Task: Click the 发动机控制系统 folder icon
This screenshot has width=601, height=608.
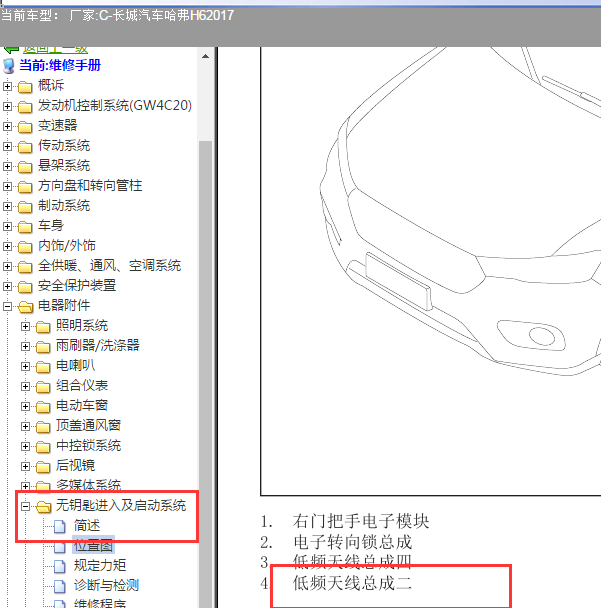Action: [x=25, y=107]
